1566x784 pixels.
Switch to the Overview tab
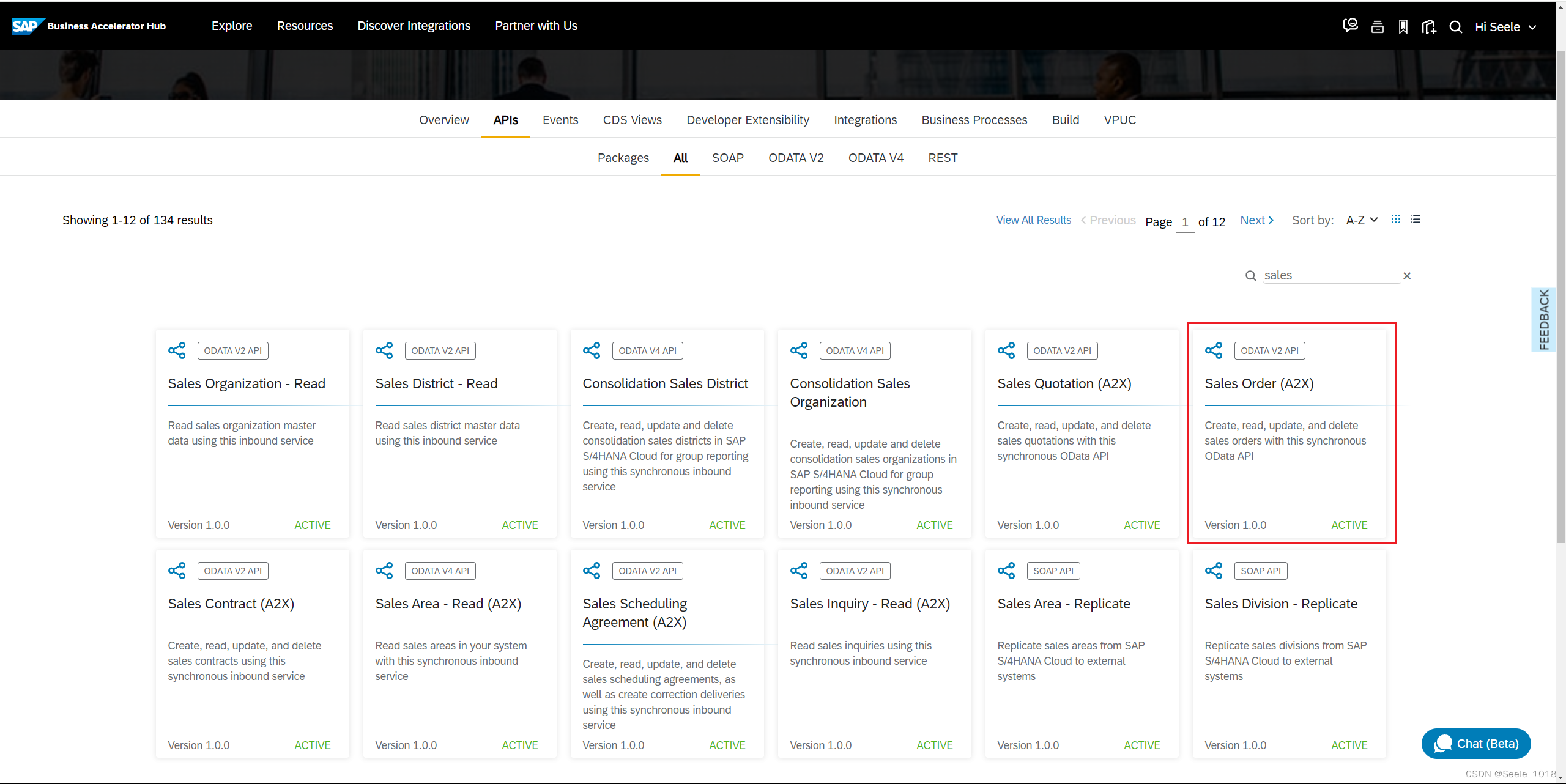[x=444, y=120]
